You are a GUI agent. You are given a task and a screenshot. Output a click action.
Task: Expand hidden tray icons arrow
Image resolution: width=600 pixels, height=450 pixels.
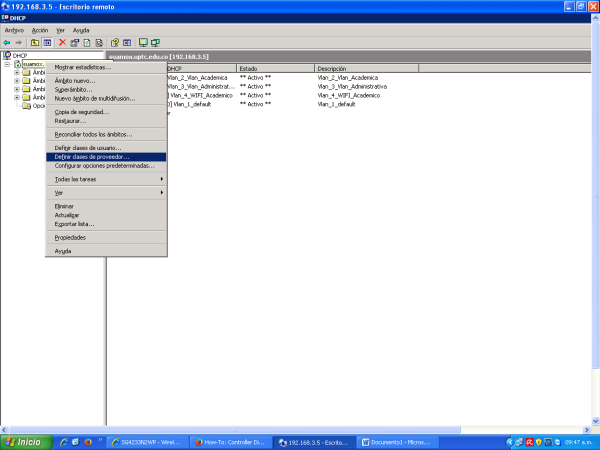click(x=509, y=442)
